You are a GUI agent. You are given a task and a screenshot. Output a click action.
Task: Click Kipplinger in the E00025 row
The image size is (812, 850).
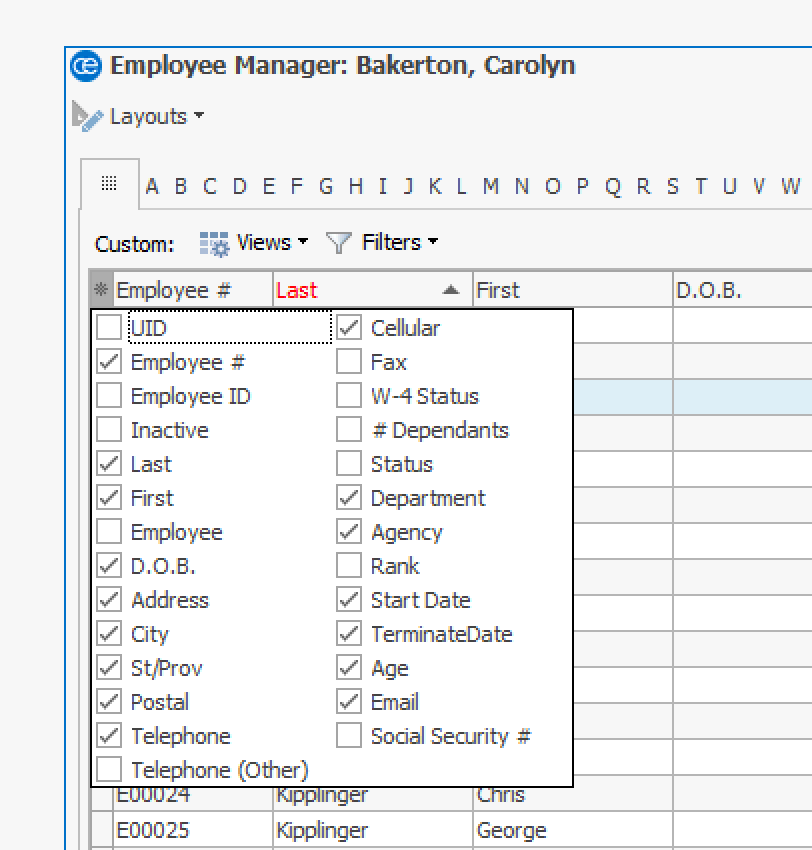[372, 829]
